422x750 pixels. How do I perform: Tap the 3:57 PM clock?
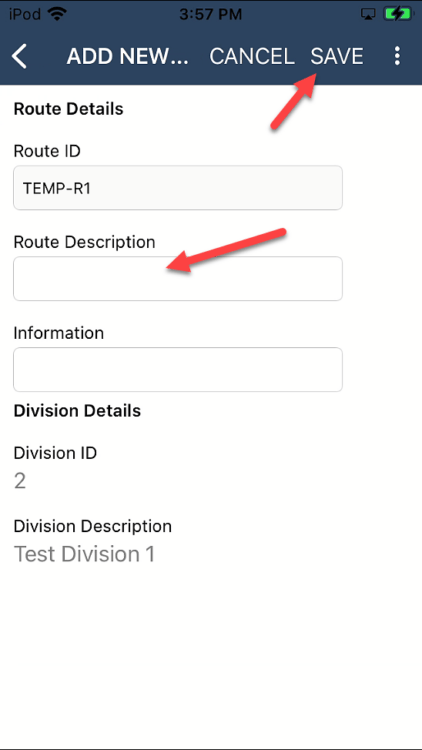tap(211, 14)
